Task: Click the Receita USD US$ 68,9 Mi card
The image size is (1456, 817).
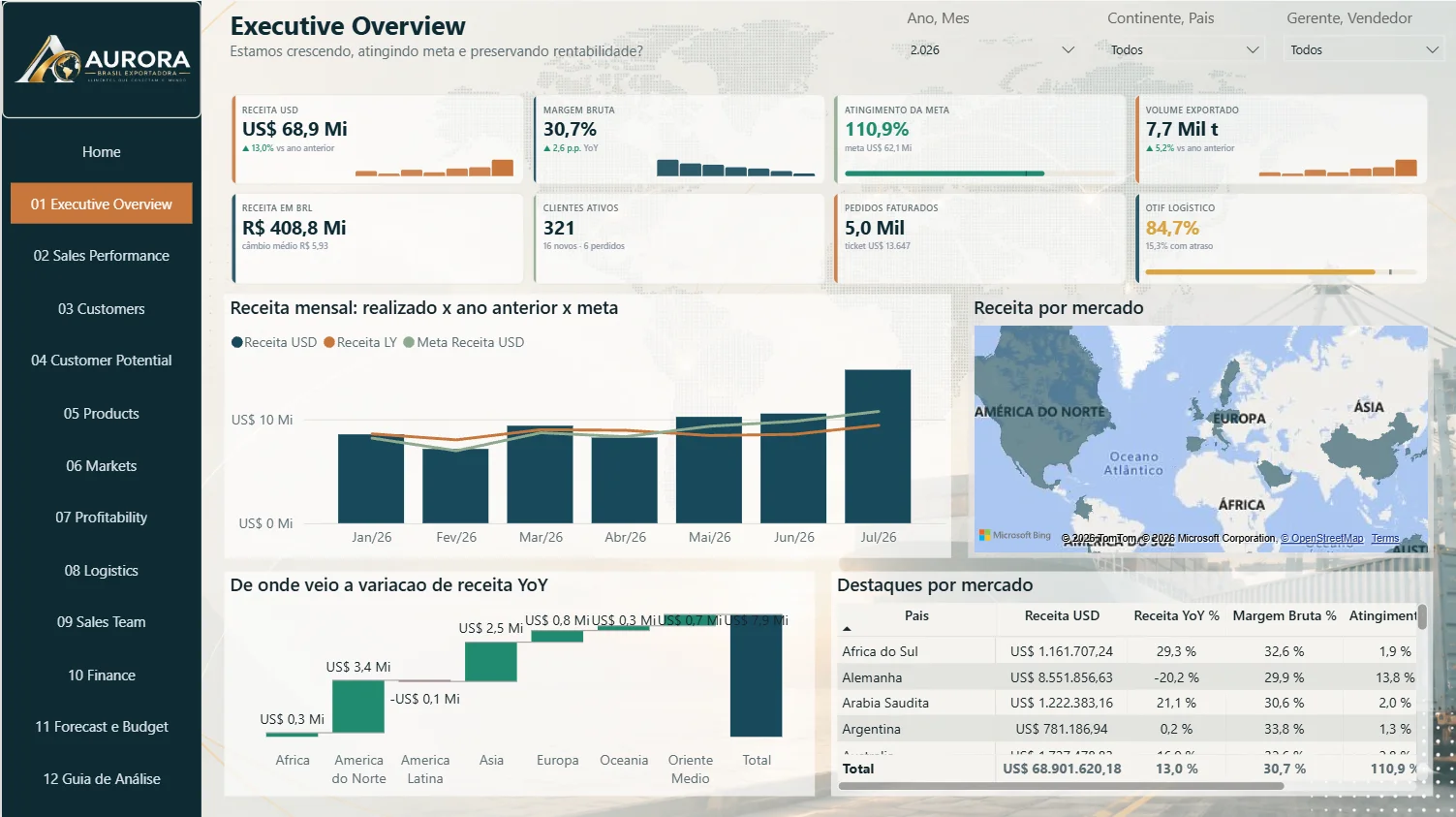Action: click(378, 140)
